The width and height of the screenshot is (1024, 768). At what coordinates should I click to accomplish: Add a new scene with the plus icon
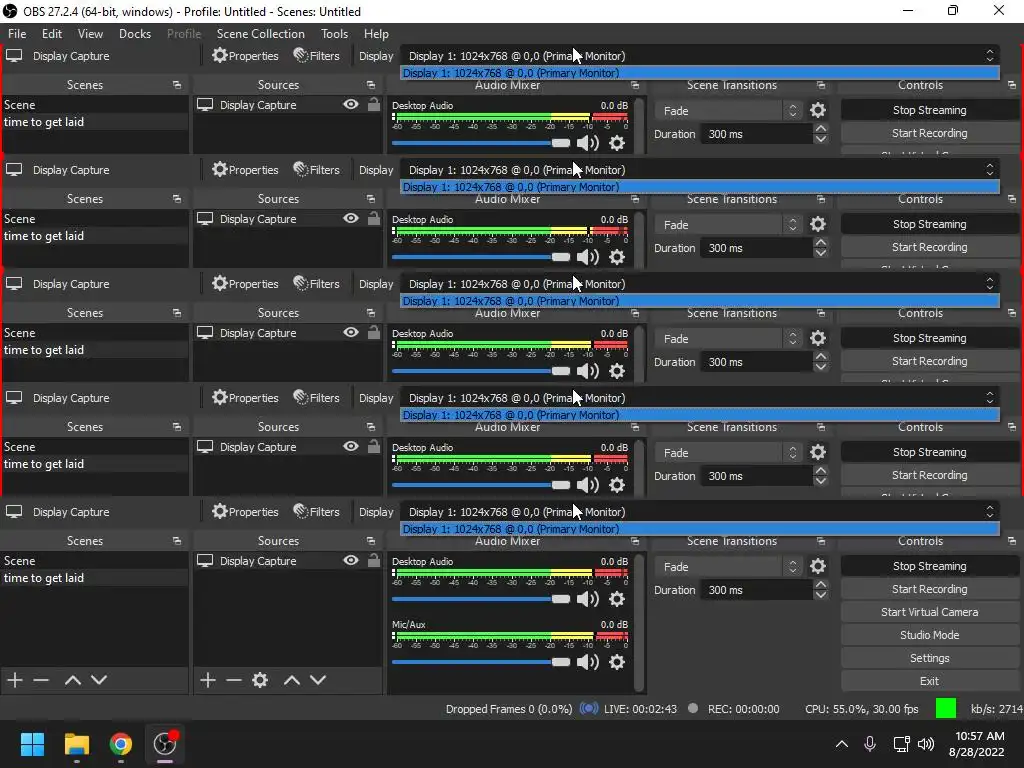(15, 680)
